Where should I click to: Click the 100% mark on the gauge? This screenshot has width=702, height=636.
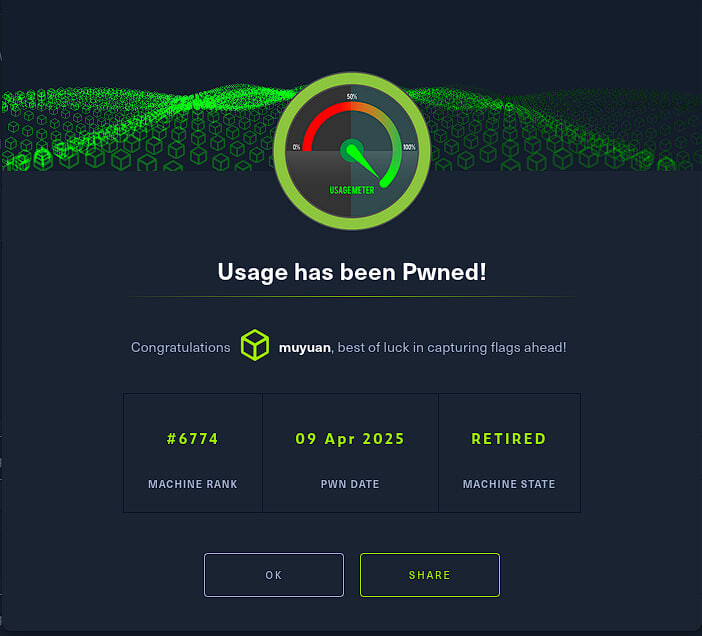click(x=409, y=147)
